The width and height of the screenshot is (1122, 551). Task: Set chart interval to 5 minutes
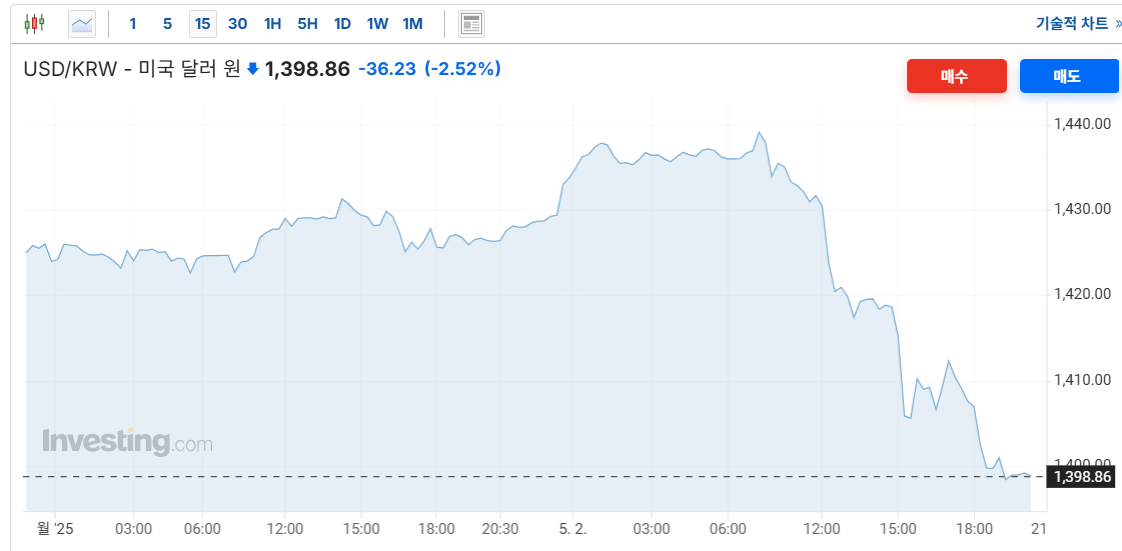167,24
